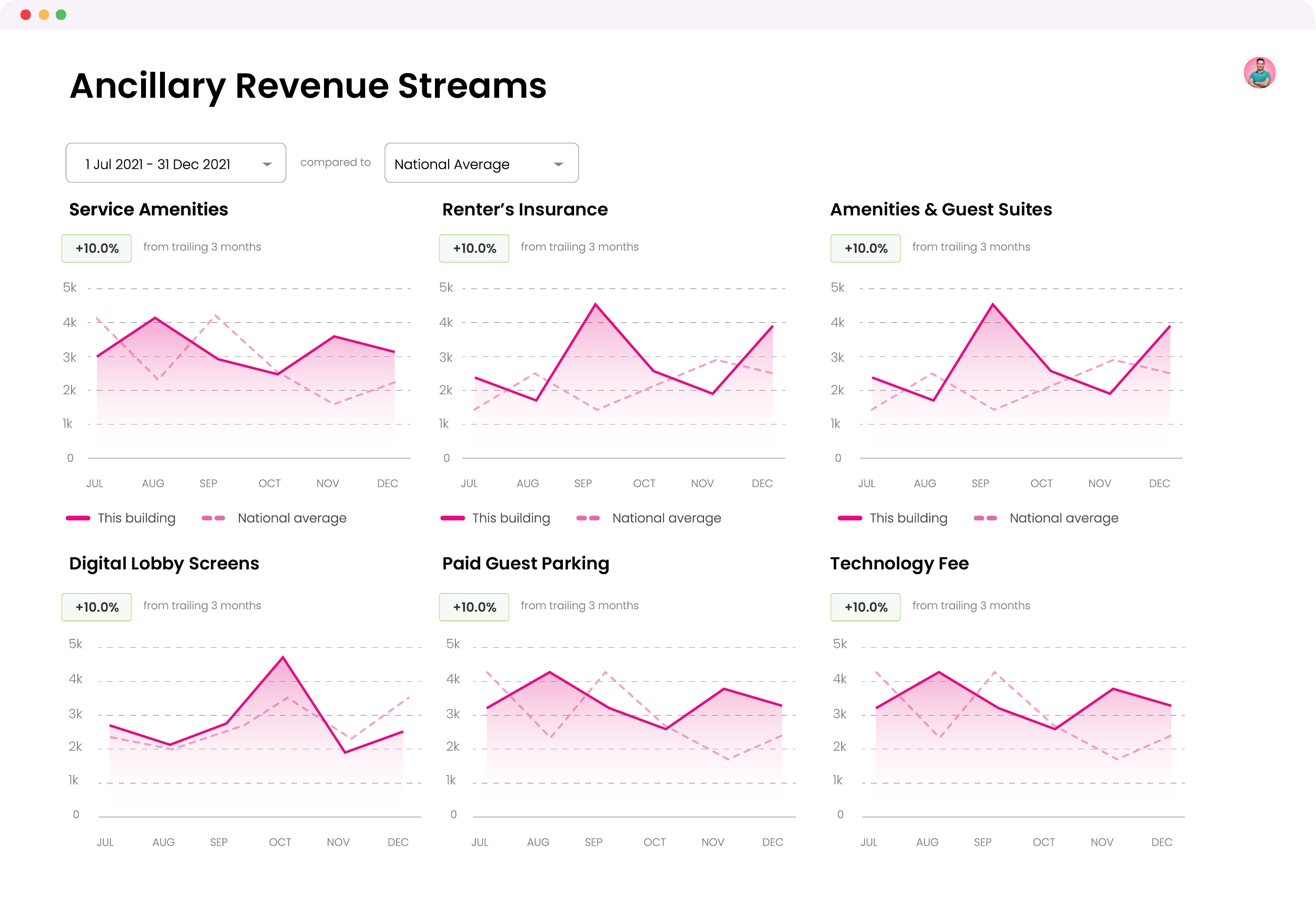
Task: Open the date range dropdown arrow
Action: click(267, 164)
